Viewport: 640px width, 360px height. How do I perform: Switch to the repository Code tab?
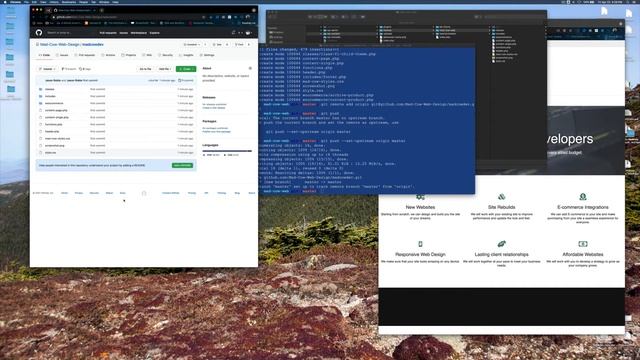point(44,55)
